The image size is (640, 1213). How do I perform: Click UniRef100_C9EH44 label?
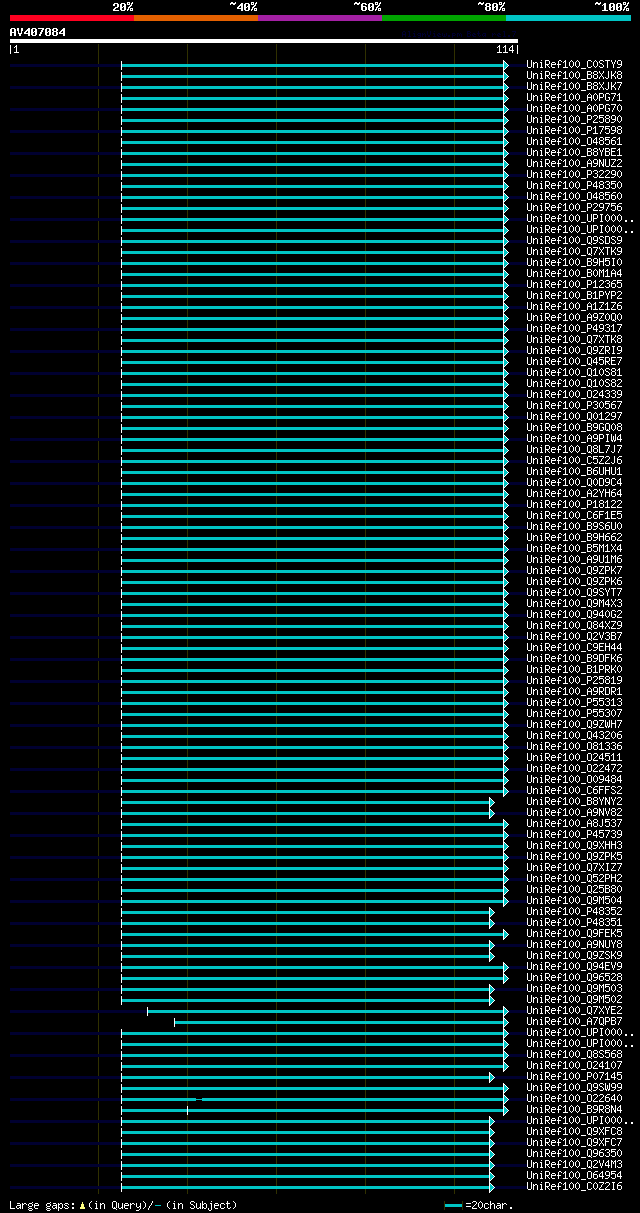pos(574,647)
